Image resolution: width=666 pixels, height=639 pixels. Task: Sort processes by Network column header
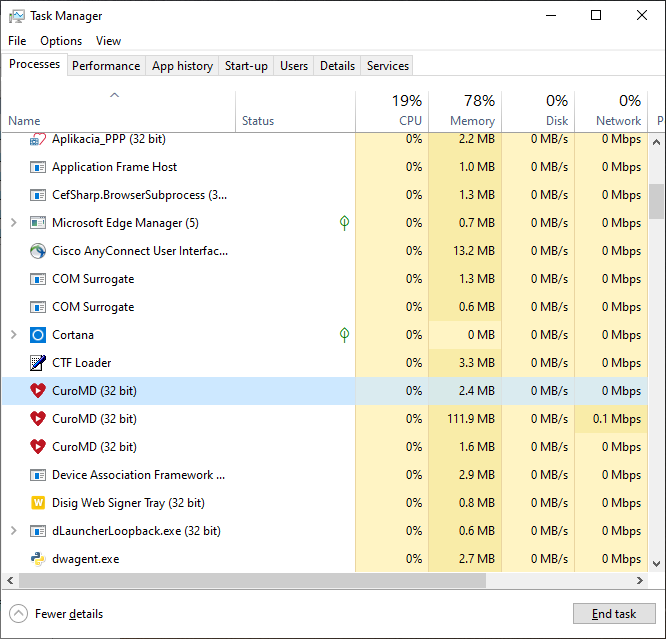(x=611, y=110)
